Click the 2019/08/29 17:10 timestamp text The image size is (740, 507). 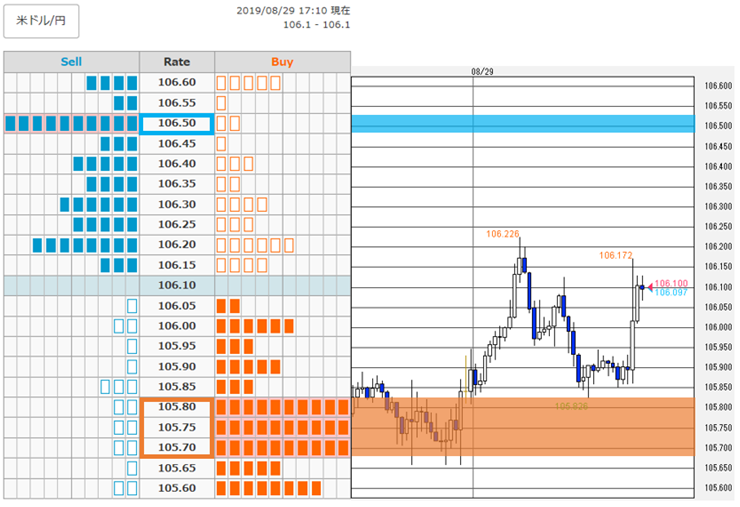[293, 10]
